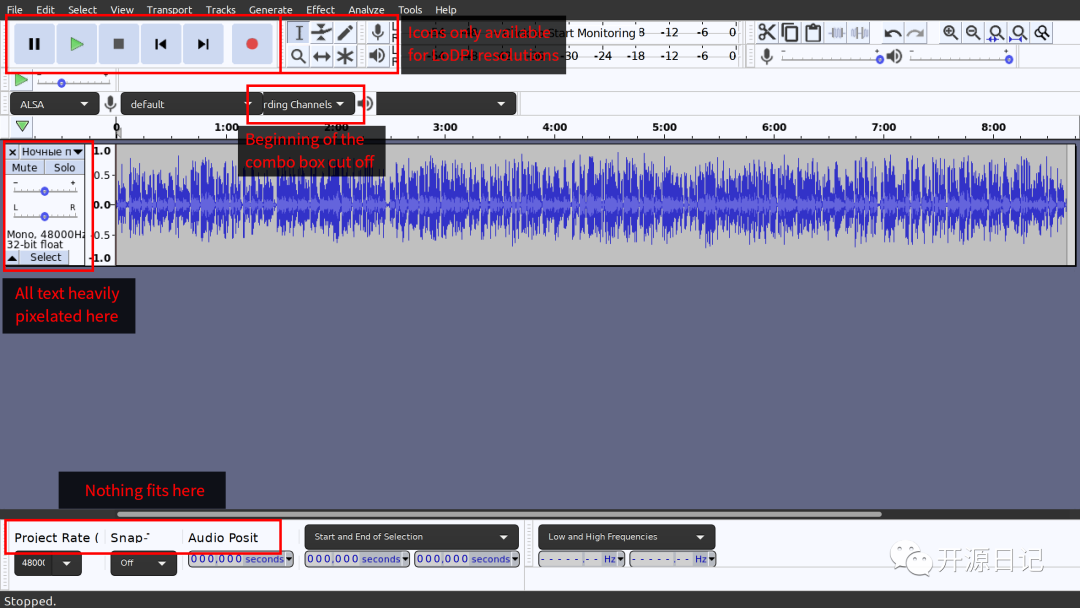Open the Transport menu
This screenshot has height=608, width=1080.
click(x=169, y=10)
